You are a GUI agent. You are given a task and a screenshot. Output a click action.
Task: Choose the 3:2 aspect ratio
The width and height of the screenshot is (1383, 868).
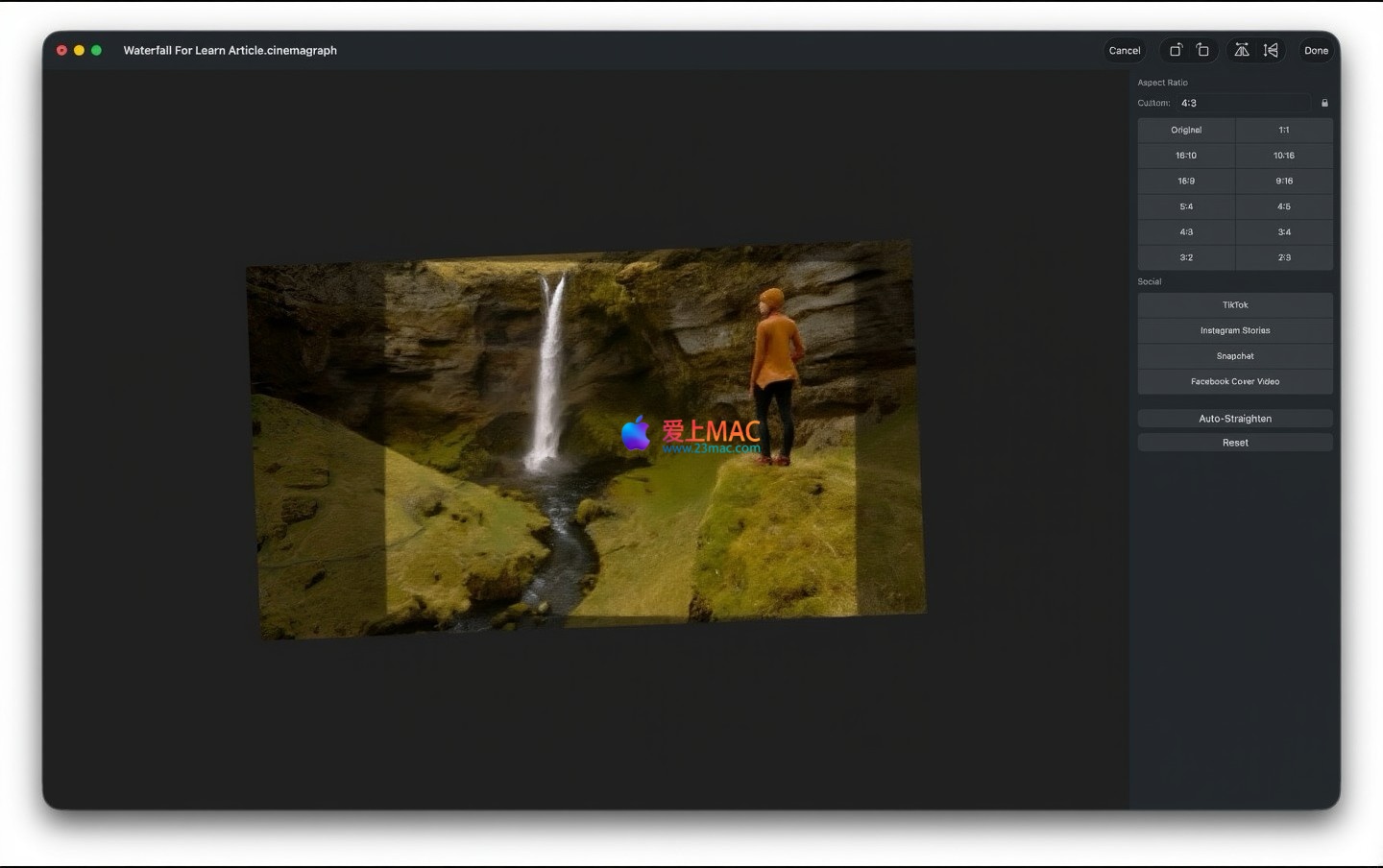[x=1186, y=257]
